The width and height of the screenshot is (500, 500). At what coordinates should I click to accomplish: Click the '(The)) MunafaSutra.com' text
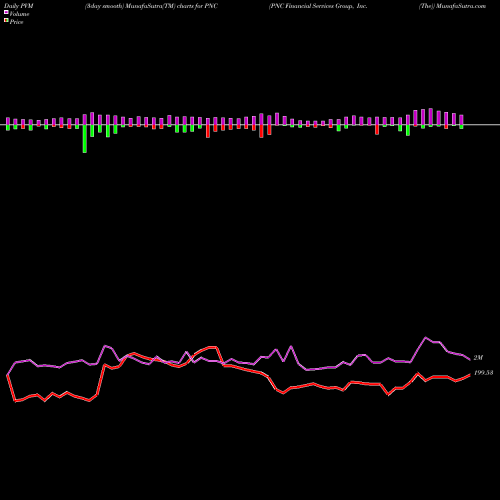[452, 6]
